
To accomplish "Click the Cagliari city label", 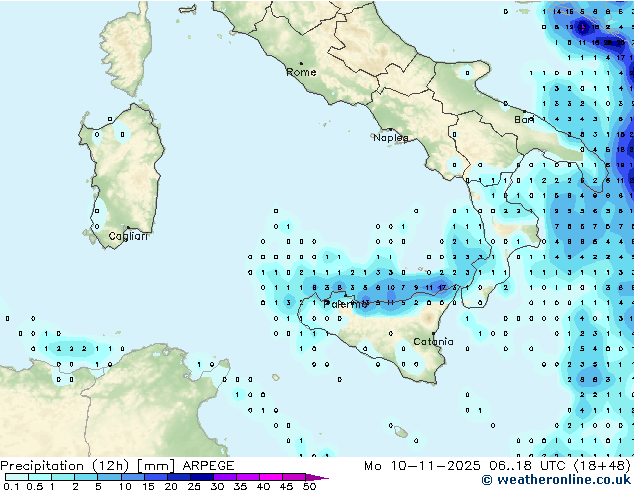I will pos(128,236).
